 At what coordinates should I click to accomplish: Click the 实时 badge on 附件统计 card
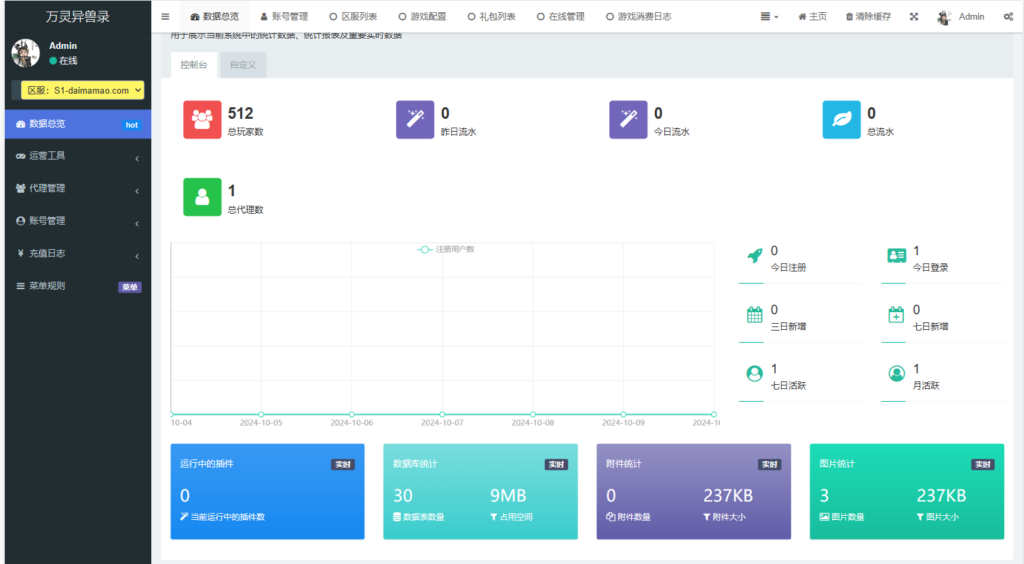[769, 465]
